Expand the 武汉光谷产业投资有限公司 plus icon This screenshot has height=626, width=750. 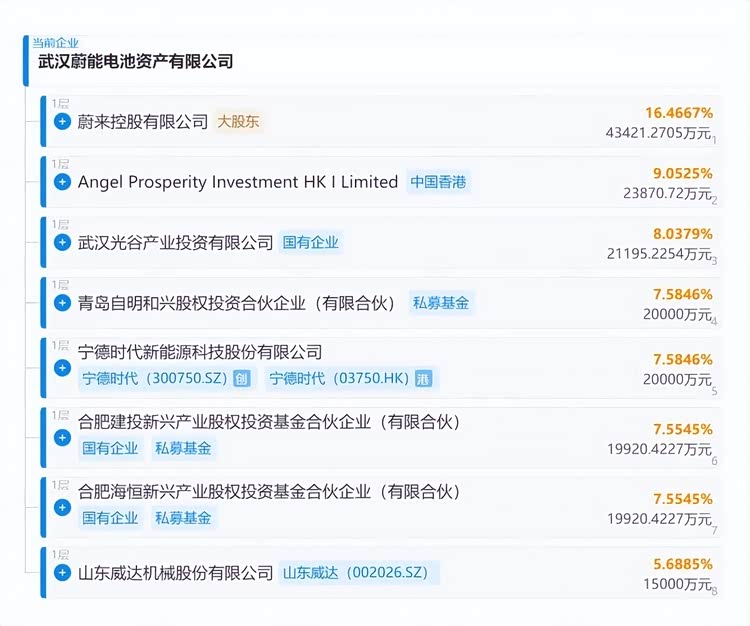click(62, 242)
